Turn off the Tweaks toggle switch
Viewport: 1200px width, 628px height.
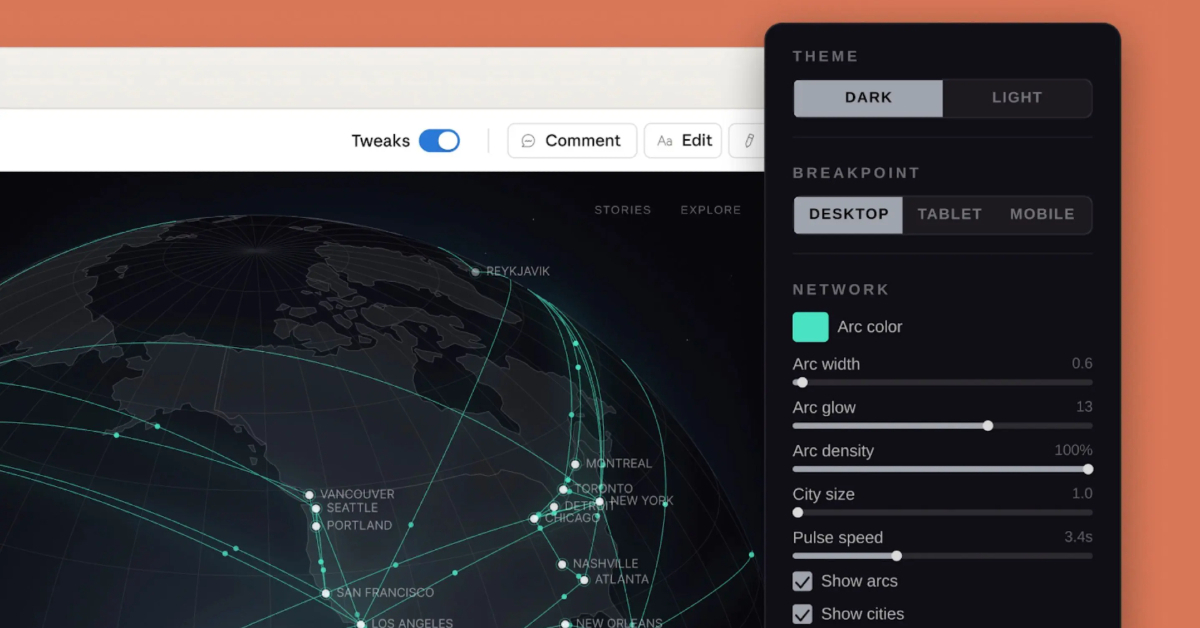439,141
